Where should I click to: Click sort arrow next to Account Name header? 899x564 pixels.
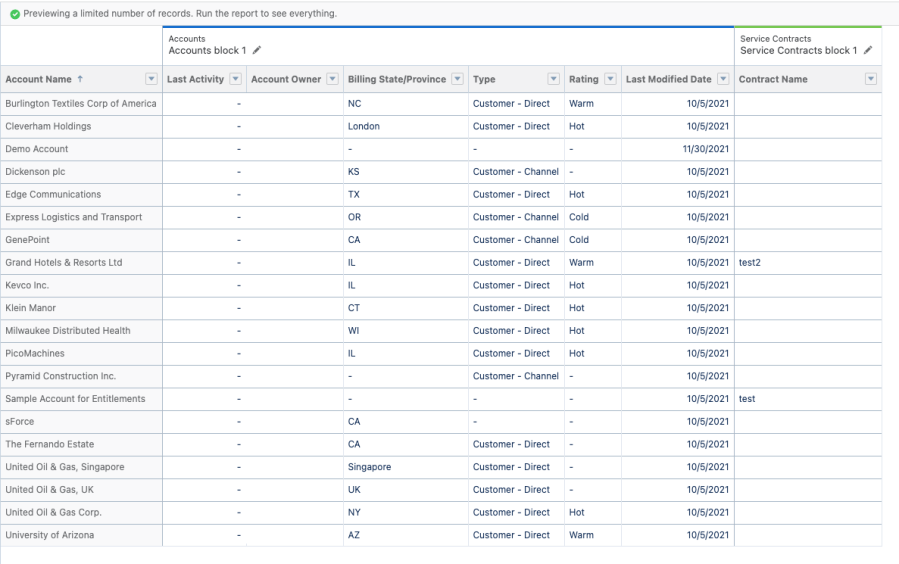pyautogui.click(x=80, y=79)
